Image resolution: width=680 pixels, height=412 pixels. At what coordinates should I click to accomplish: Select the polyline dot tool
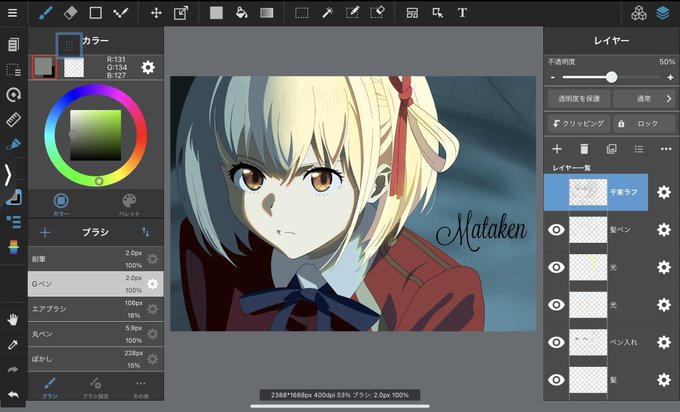(120, 13)
